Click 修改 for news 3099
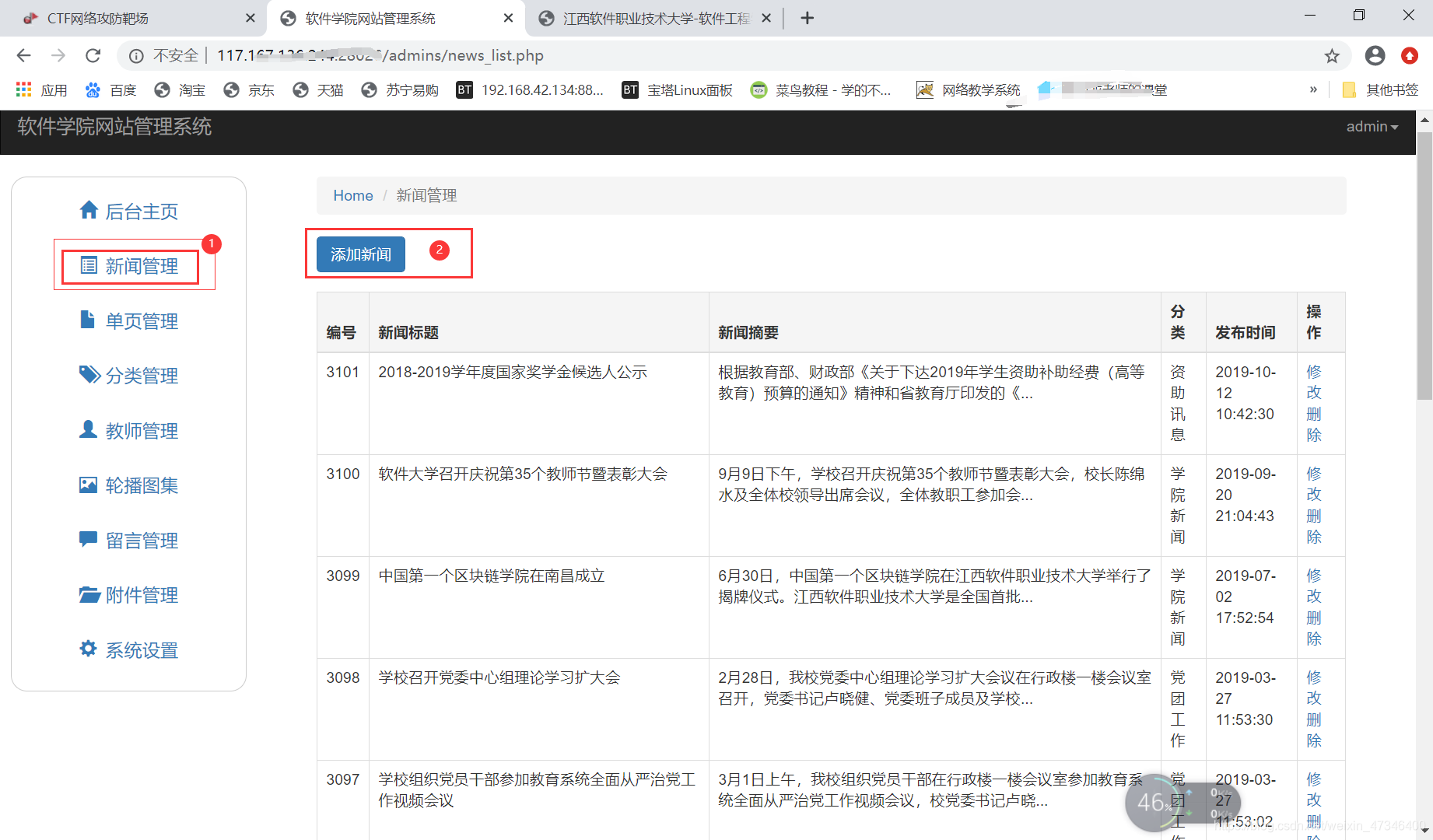Screen dimensions: 1433x840 click(1314, 586)
